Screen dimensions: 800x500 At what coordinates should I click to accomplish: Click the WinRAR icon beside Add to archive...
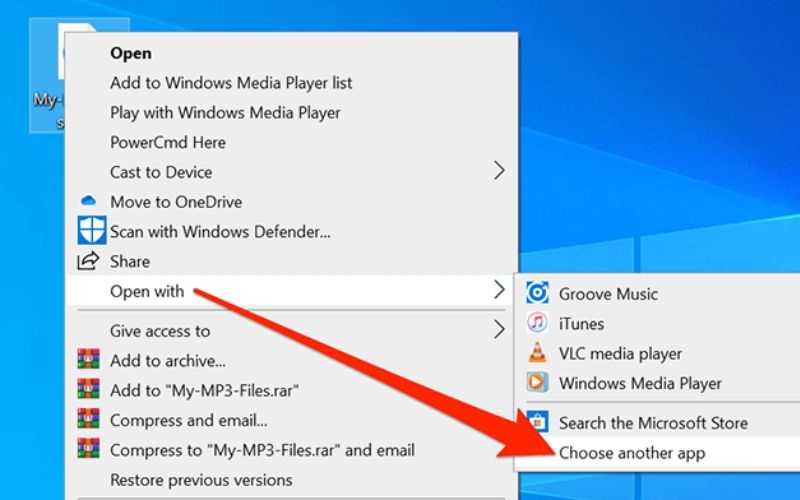88,359
